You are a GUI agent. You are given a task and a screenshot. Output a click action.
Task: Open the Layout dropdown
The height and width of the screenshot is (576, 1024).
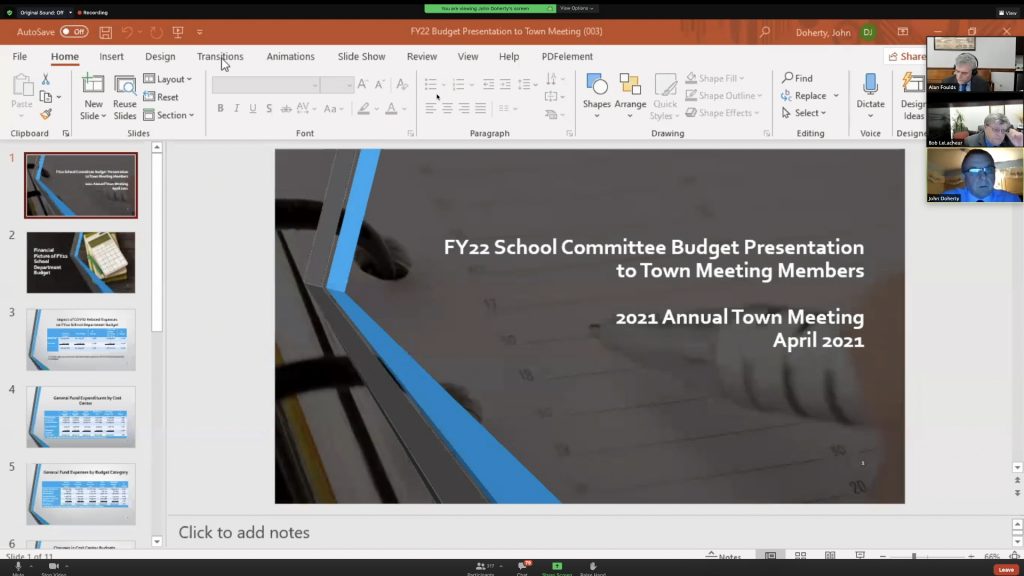(x=168, y=79)
